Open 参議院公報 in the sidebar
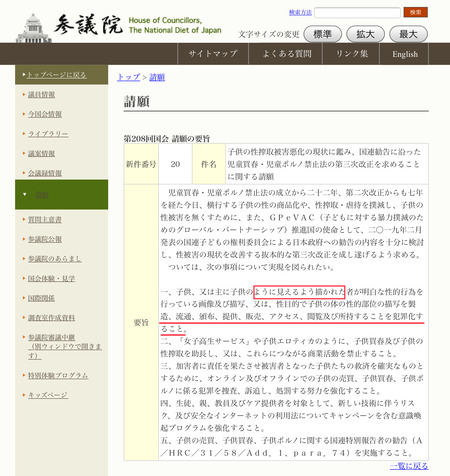 45,239
